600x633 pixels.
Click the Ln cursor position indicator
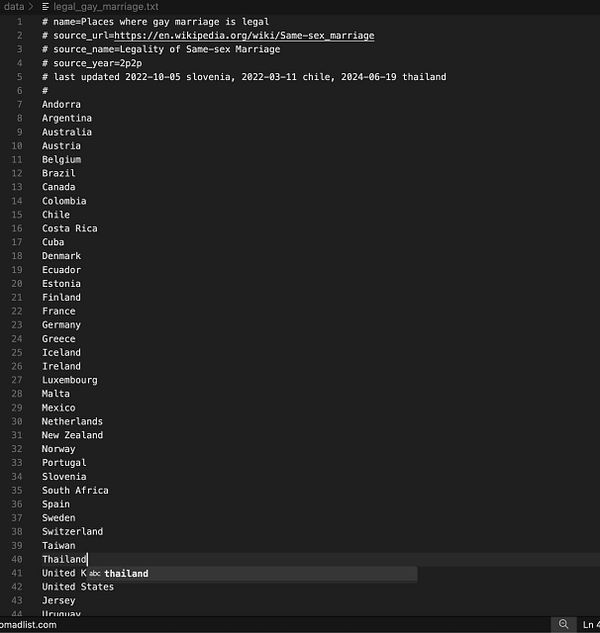click(x=591, y=625)
